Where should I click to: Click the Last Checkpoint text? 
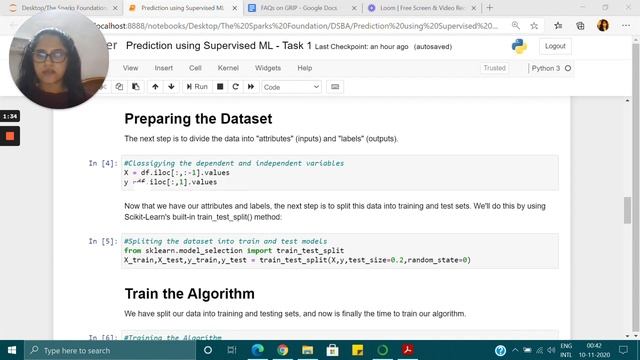coord(362,47)
